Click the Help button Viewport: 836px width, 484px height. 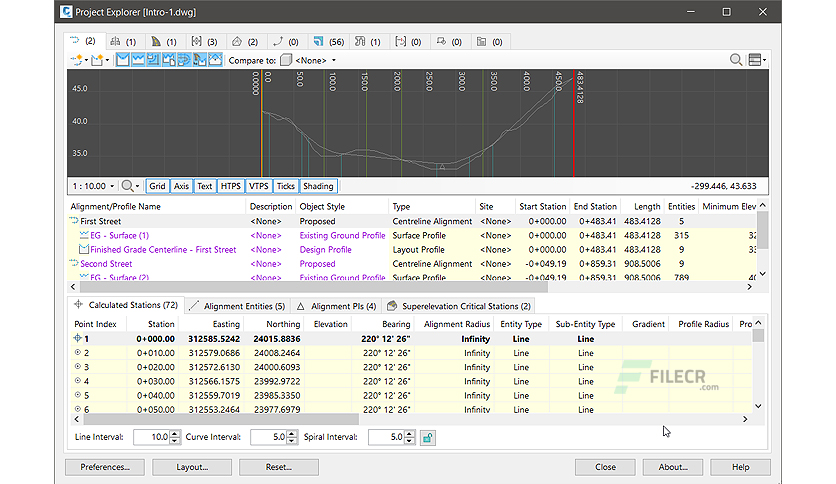tap(741, 467)
